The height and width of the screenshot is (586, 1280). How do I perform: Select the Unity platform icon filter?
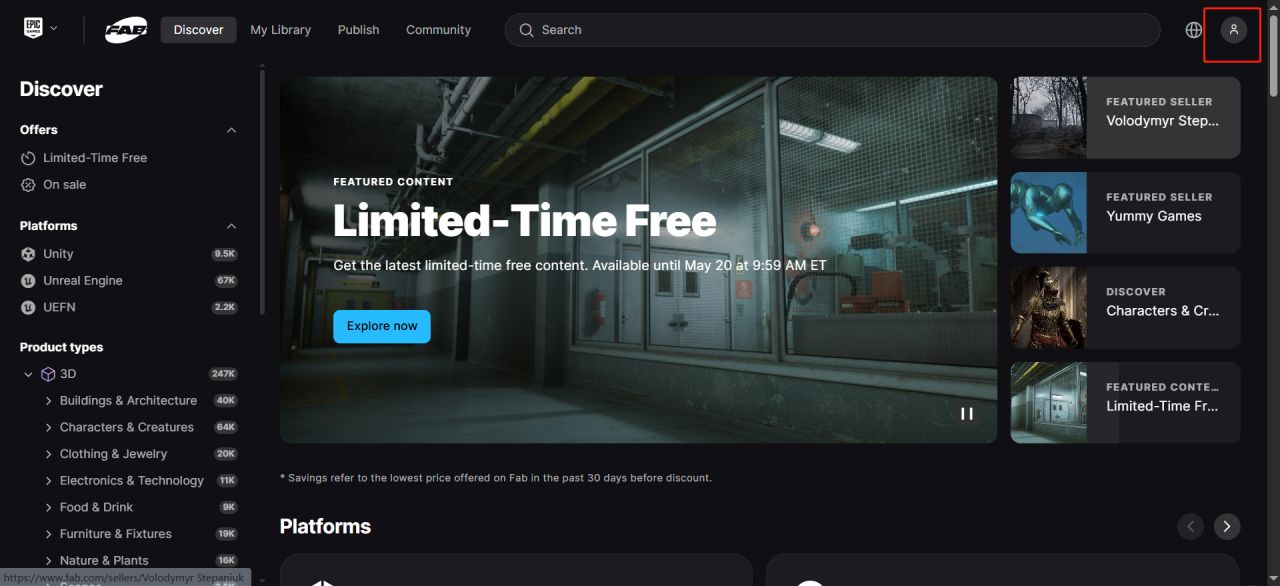pyautogui.click(x=28, y=254)
